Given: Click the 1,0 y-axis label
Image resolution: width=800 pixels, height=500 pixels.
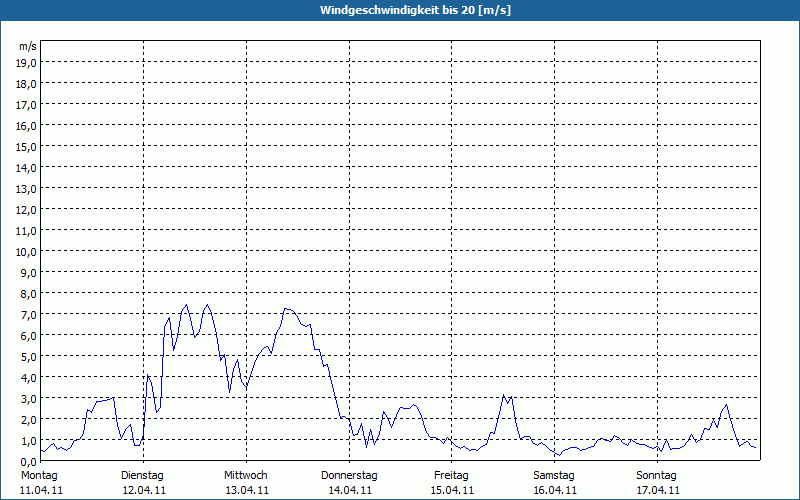Looking at the screenshot, I should (29, 440).
